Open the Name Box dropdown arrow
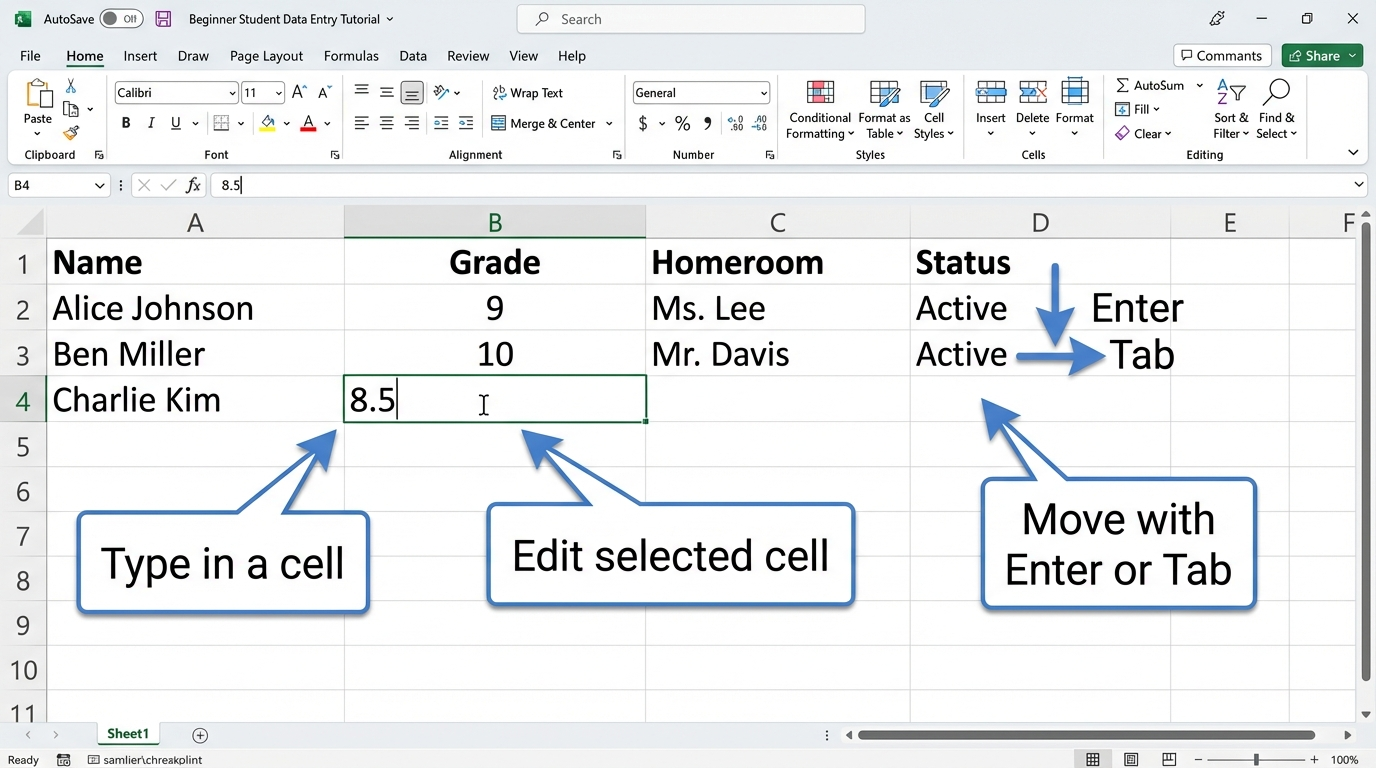The image size is (1376, 768). [x=99, y=186]
